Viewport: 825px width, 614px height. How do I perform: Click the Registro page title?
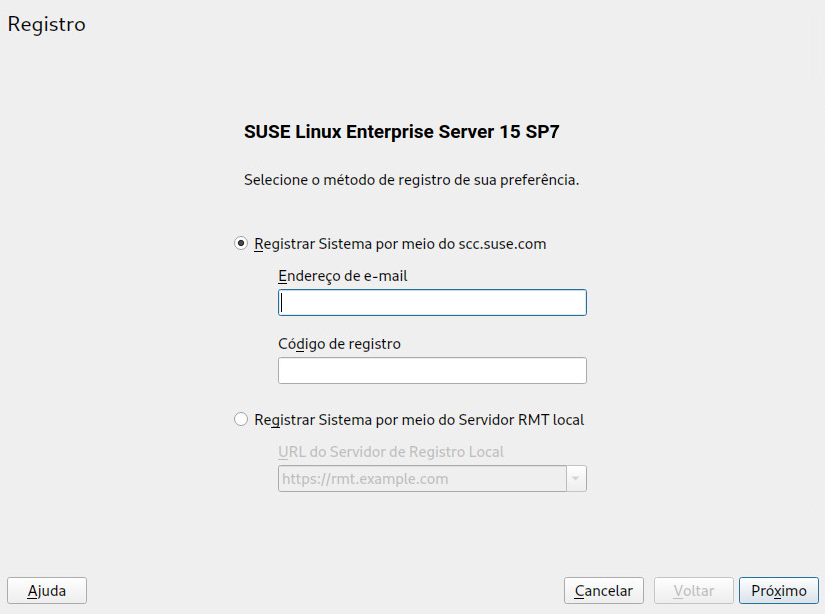point(47,25)
